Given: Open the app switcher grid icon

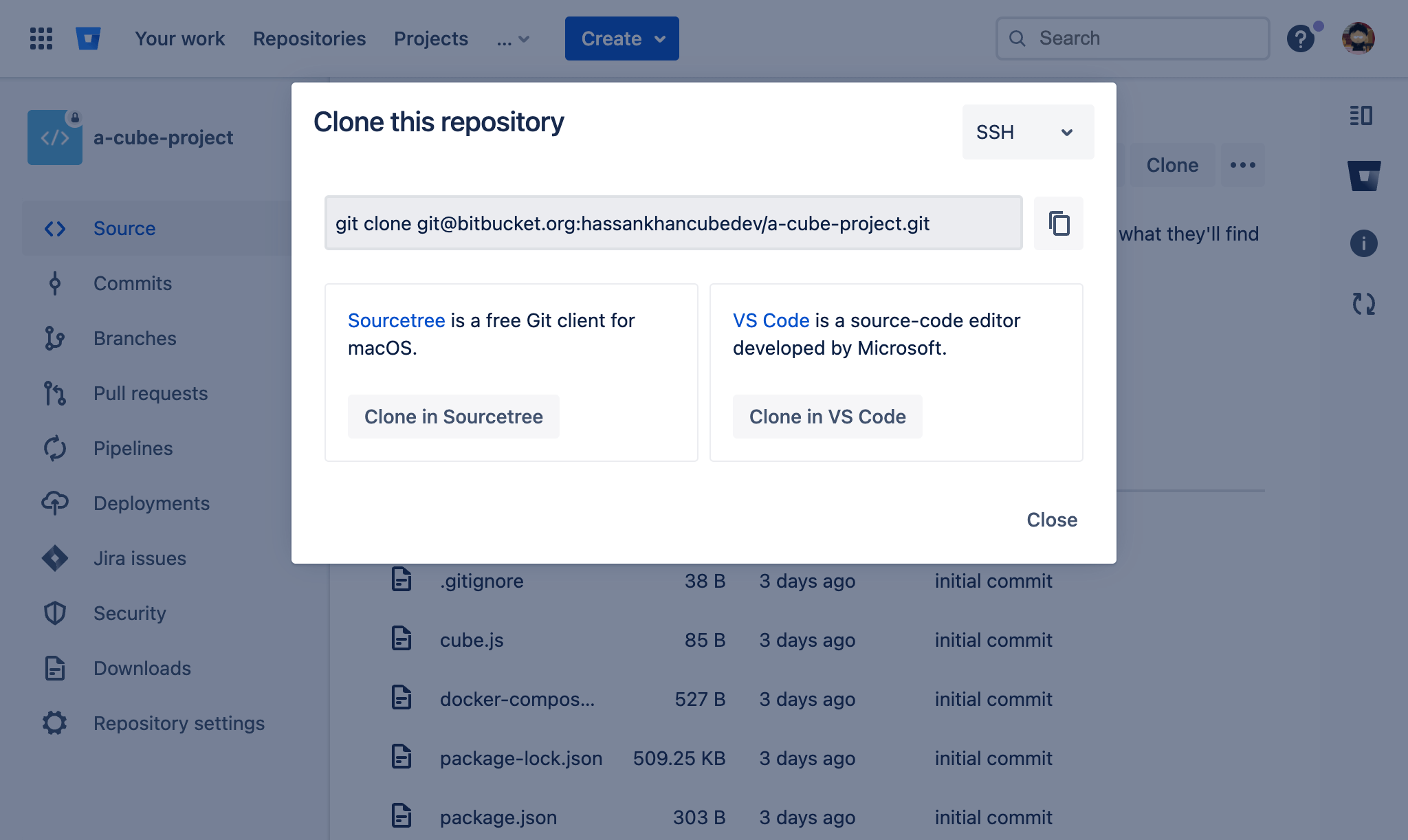Looking at the screenshot, I should [41, 38].
